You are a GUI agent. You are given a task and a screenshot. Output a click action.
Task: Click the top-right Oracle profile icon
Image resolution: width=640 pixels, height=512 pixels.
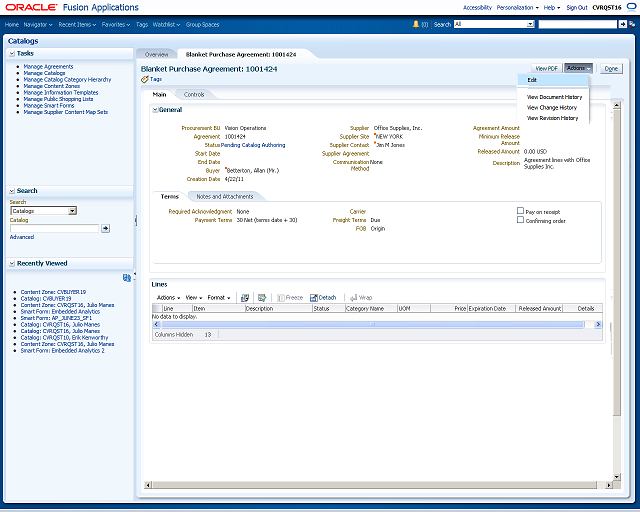631,7
